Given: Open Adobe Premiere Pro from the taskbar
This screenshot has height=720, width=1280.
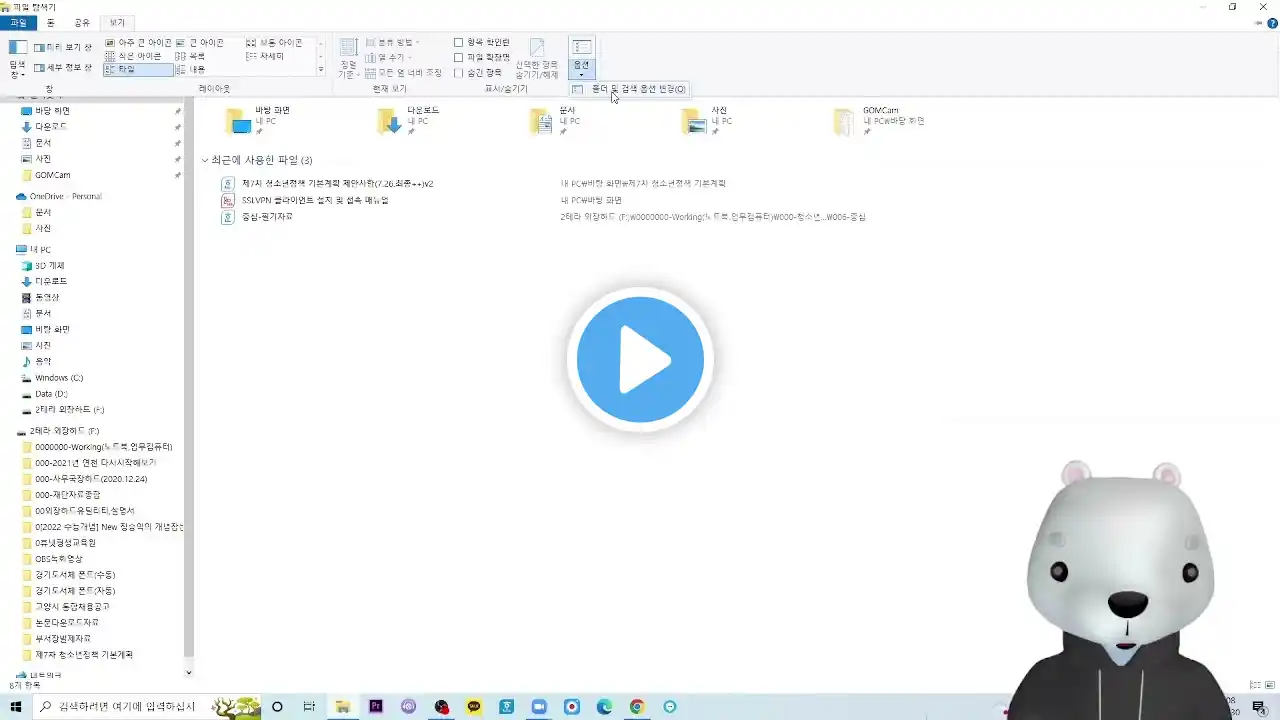Looking at the screenshot, I should (x=376, y=707).
